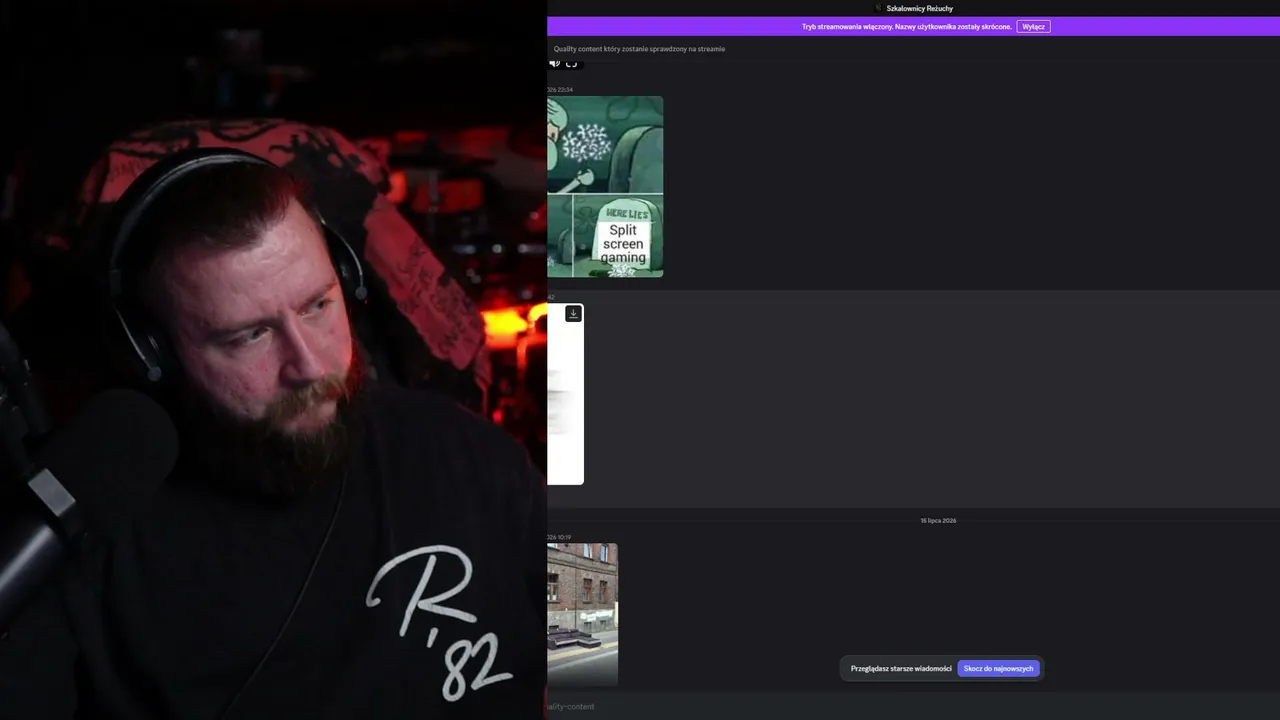The width and height of the screenshot is (1280, 720).
Task: Click the Wyłącz button in the purple banner
Action: coord(1033,27)
